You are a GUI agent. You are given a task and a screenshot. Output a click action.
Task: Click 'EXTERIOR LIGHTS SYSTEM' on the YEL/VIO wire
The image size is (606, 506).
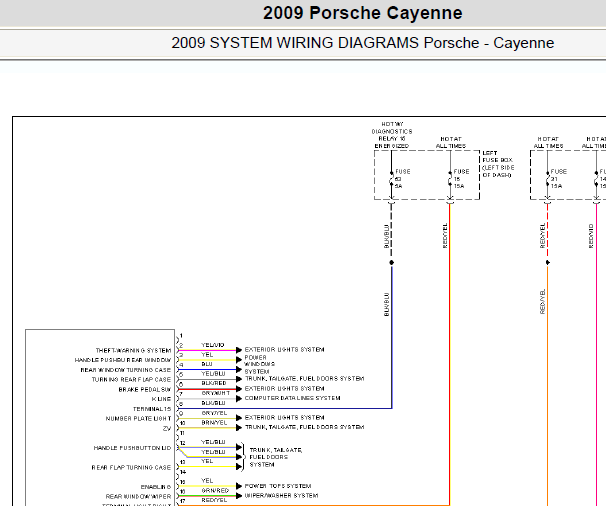[284, 349]
